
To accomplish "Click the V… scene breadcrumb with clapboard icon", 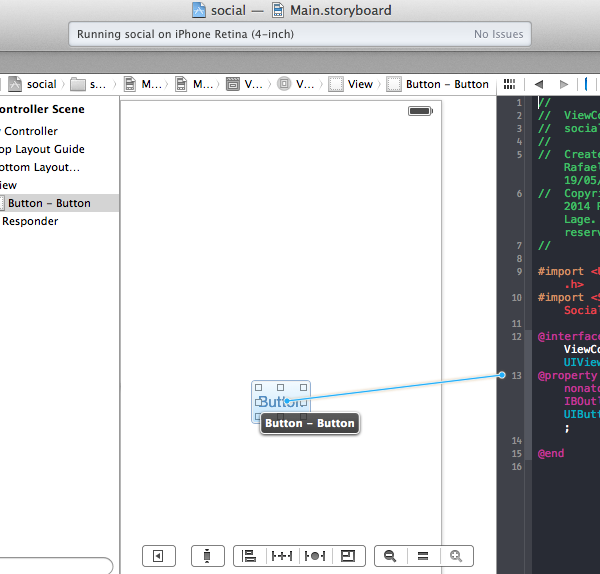I will [x=245, y=84].
